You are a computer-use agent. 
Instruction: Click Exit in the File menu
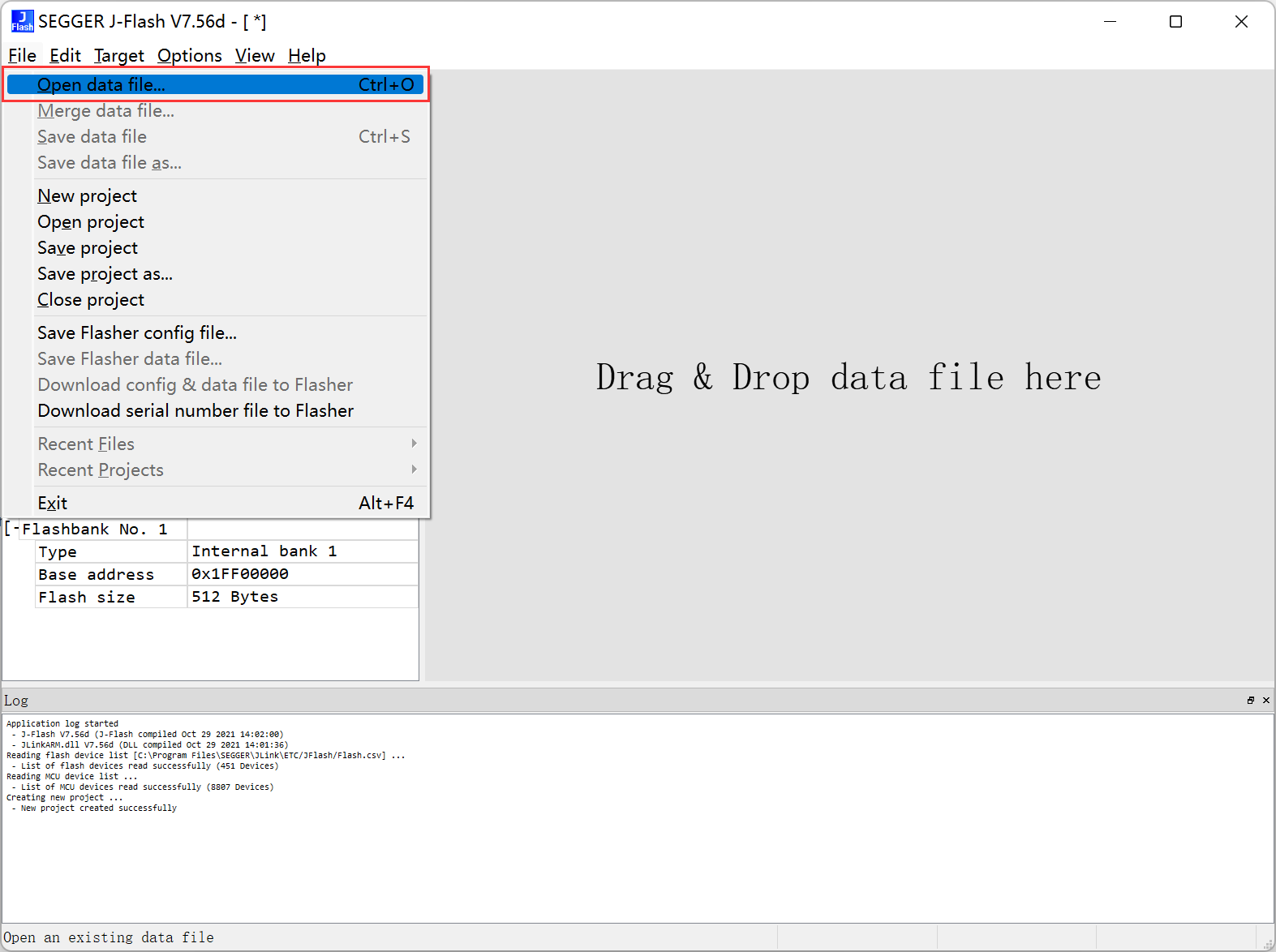click(x=53, y=503)
